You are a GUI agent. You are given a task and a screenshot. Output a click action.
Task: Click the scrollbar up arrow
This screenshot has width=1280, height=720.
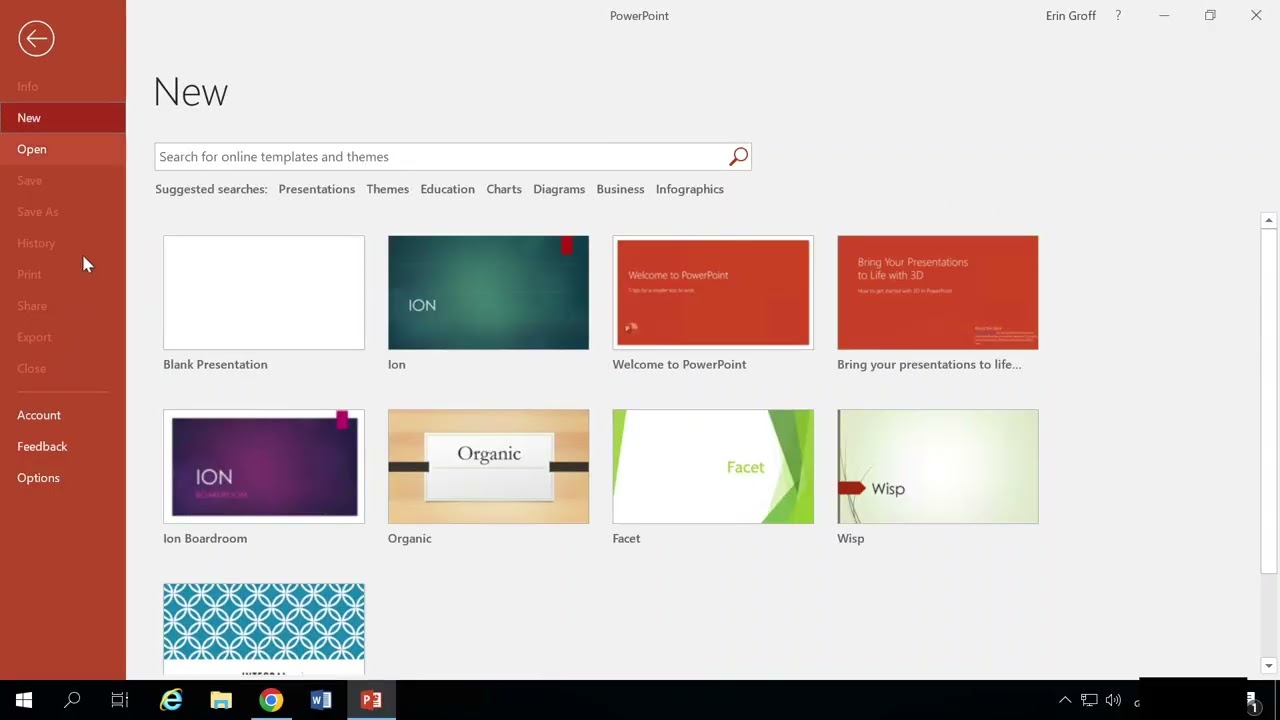coord(1268,220)
